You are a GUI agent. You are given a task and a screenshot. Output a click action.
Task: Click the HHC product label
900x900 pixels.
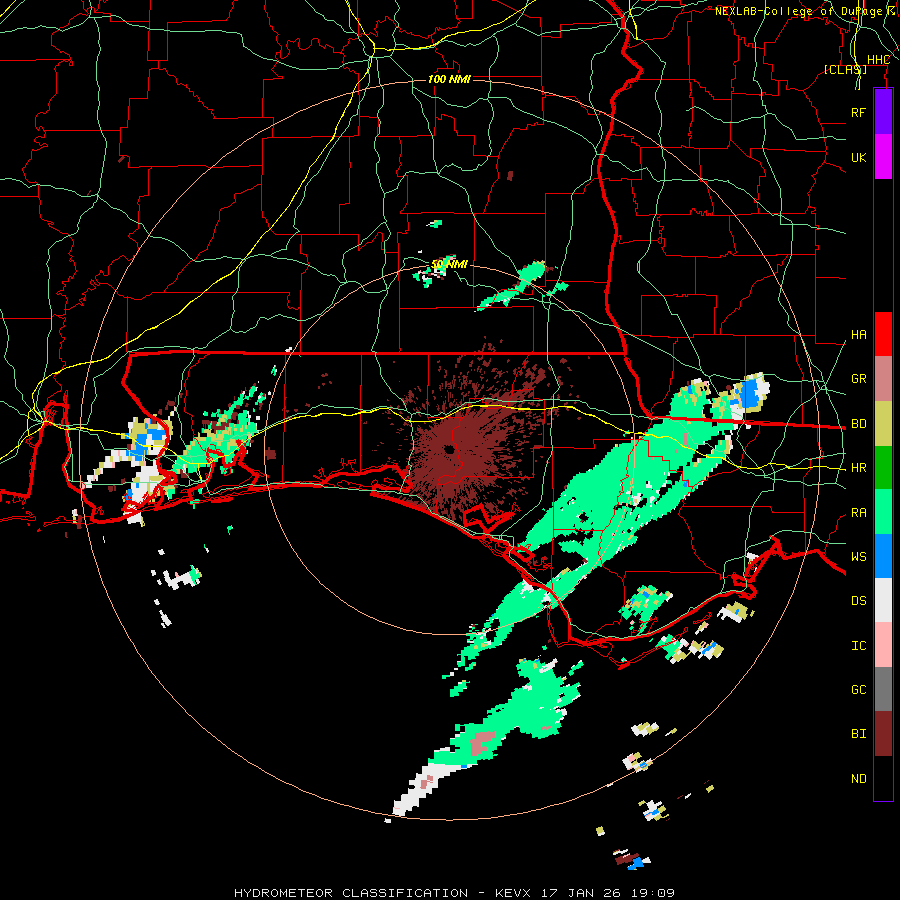[x=878, y=60]
